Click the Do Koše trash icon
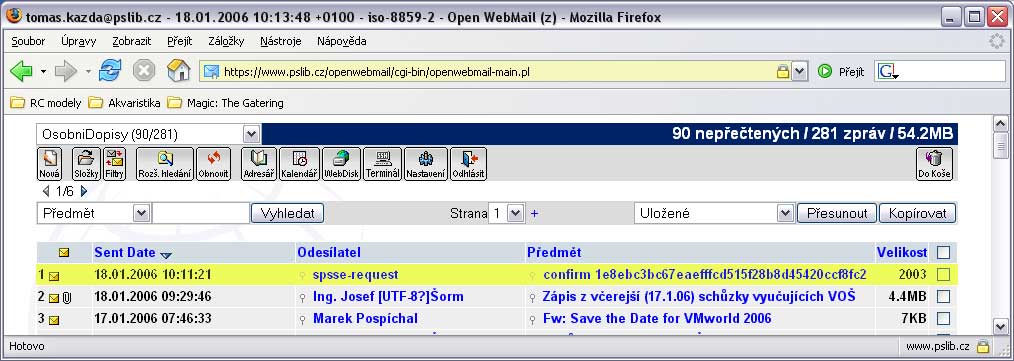The image size is (1014, 361). (x=934, y=164)
